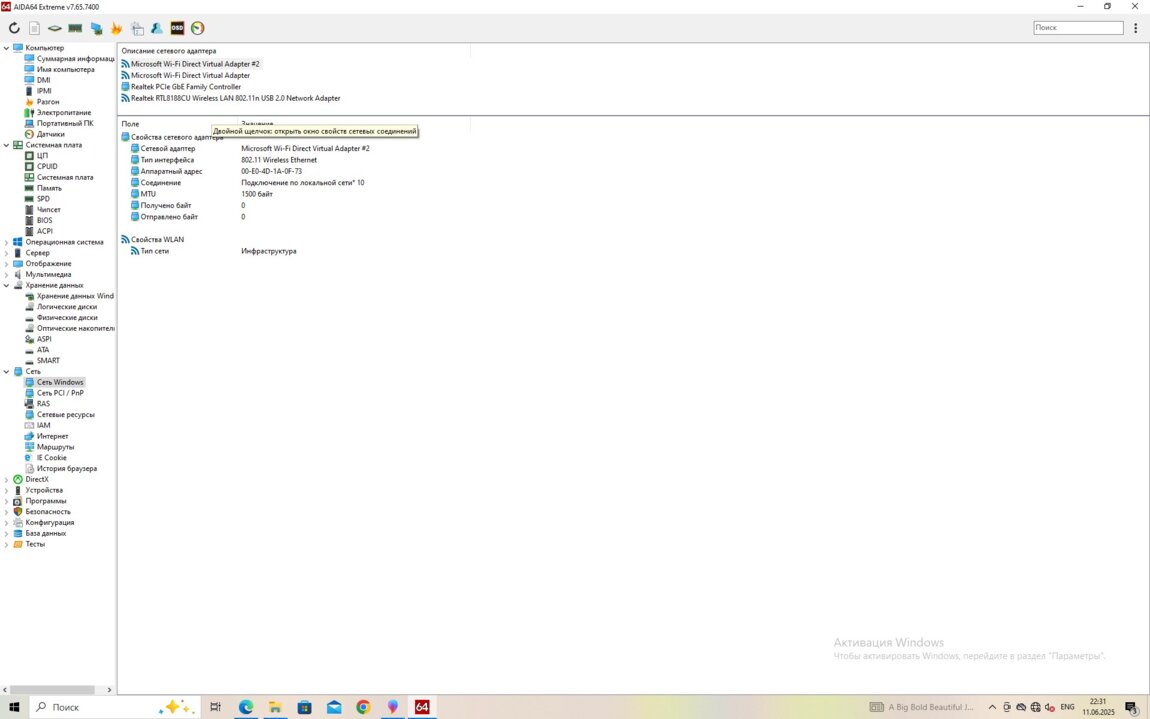Viewport: 1150px width, 719px height.
Task: Click the gauge benchmark toolbar icon
Action: coord(198,28)
